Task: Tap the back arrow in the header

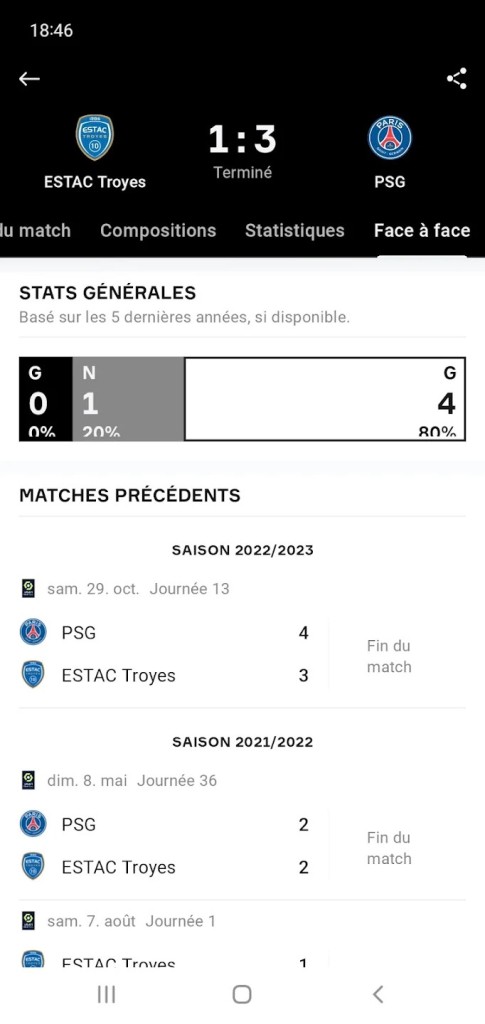Action: [29, 79]
